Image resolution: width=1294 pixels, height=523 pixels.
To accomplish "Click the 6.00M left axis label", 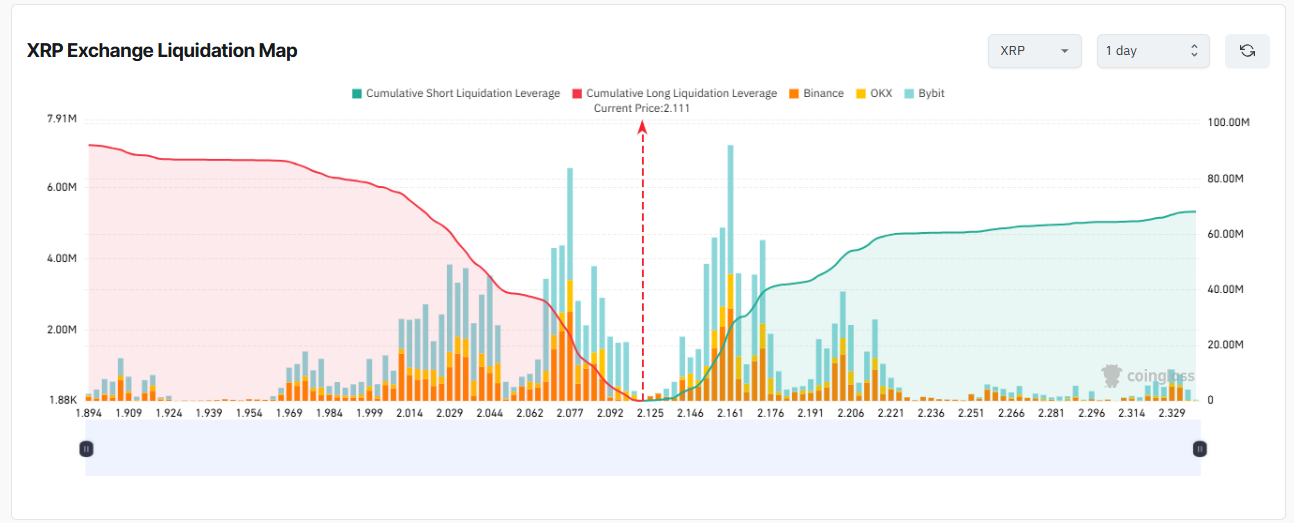I will pyautogui.click(x=62, y=188).
